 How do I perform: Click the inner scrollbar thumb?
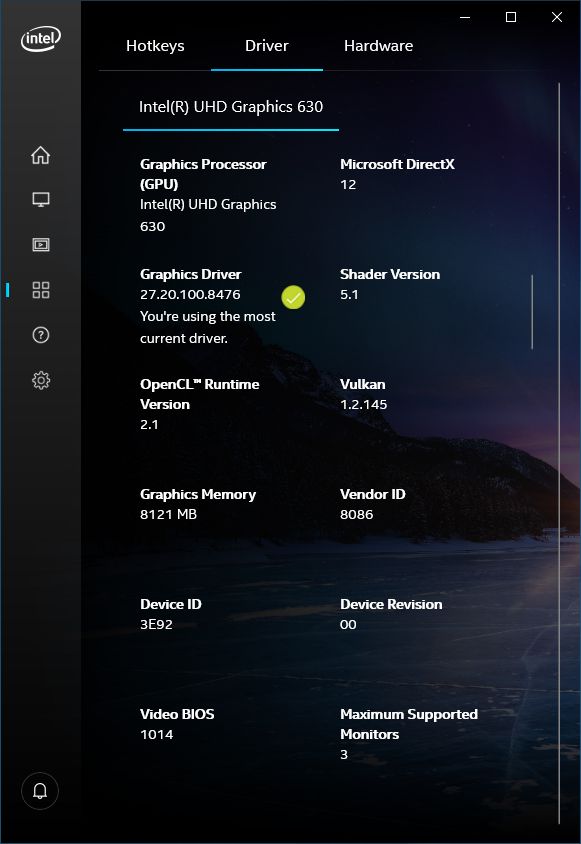click(x=532, y=312)
